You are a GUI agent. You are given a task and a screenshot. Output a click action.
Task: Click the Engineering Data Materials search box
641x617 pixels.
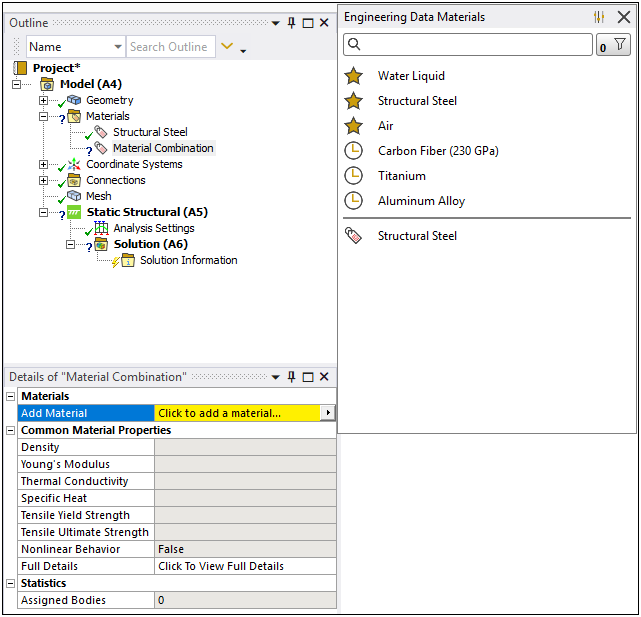[x=468, y=45]
